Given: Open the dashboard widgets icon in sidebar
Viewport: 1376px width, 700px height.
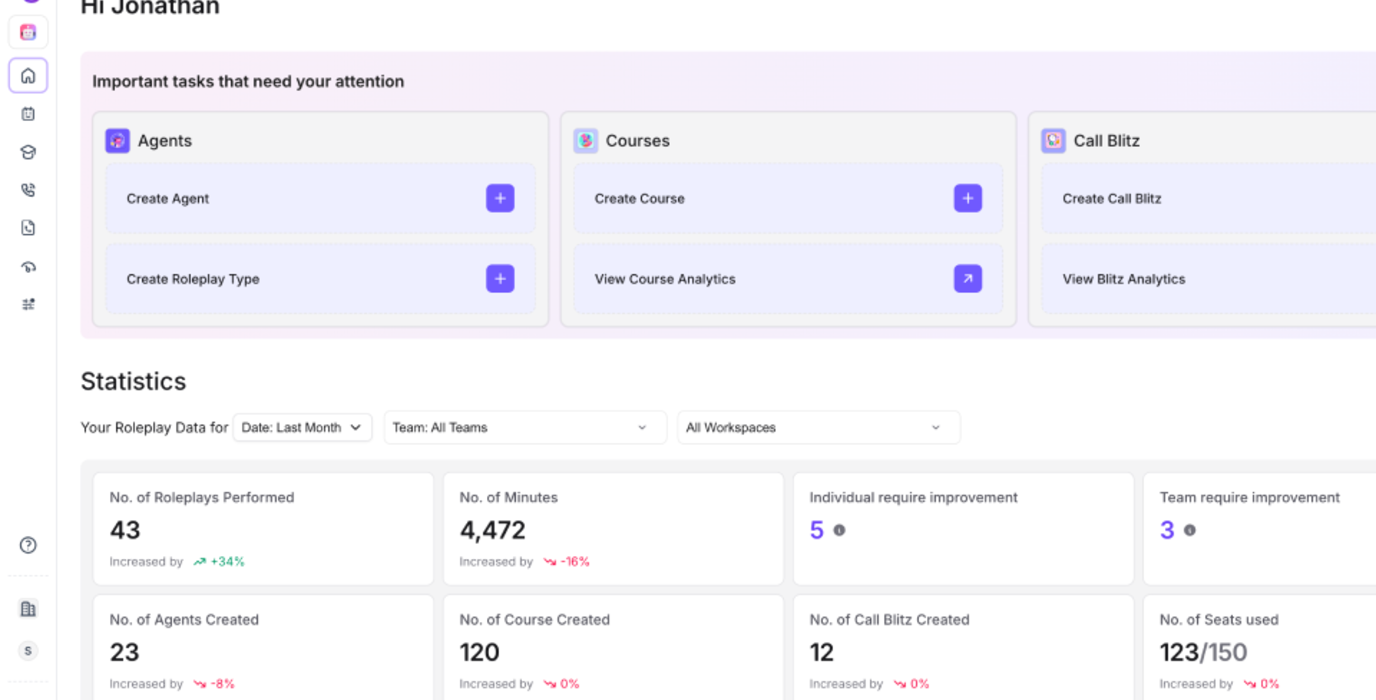Looking at the screenshot, I should coord(28,305).
